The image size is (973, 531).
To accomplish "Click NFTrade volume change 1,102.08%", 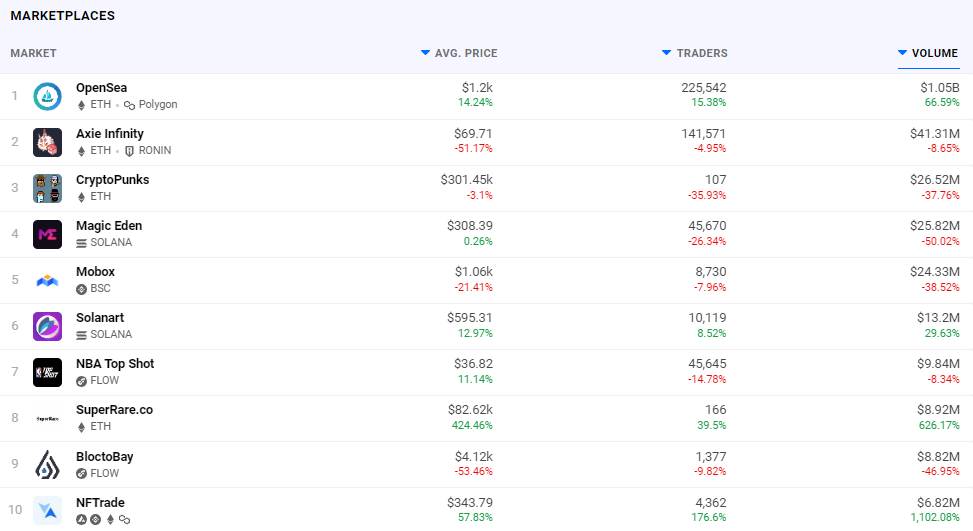I will (x=935, y=517).
